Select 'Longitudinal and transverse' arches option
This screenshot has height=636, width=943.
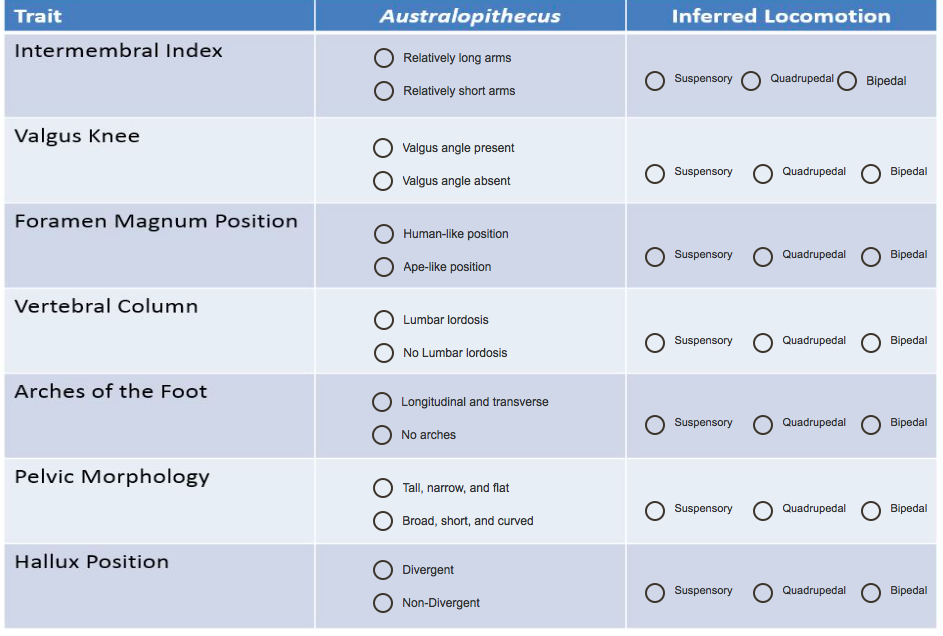click(382, 402)
